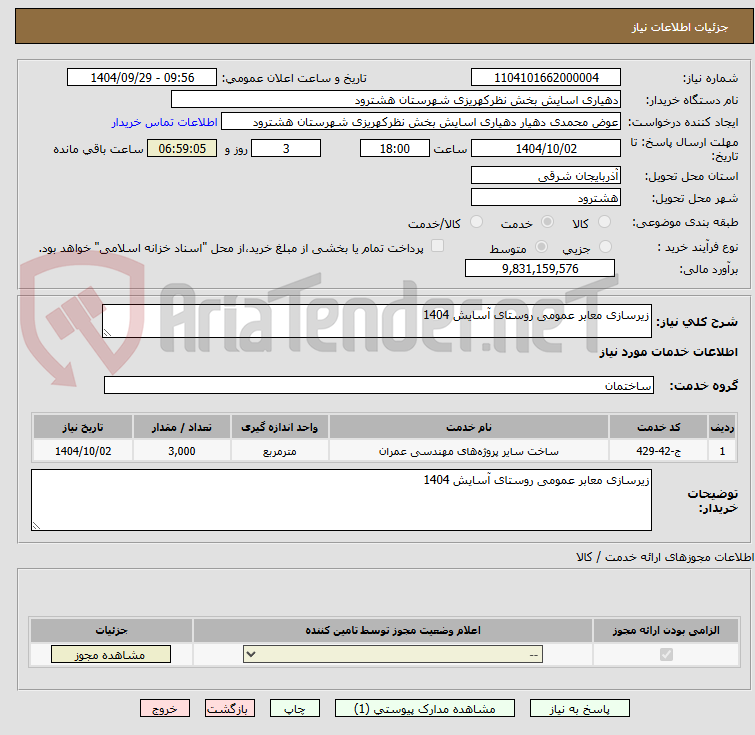The height and width of the screenshot is (735, 755).
Task: Click the province field آذربایجان شرقی
Action: coord(546,175)
